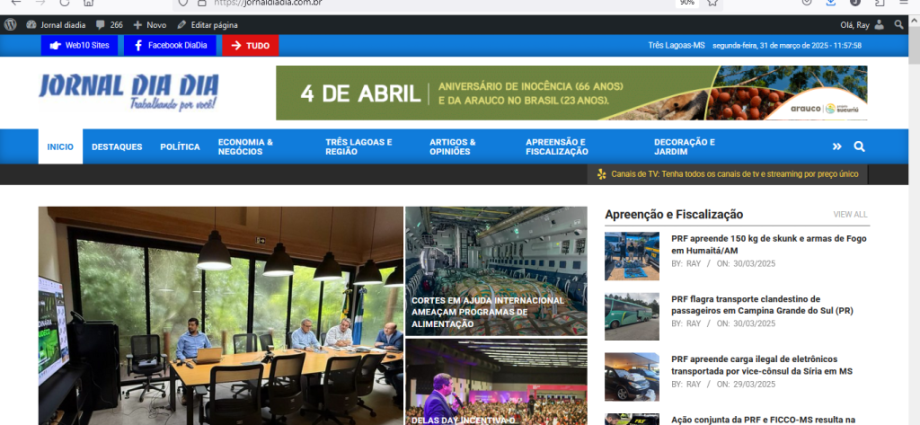
Task: Open ARTIGOS & OPINIÕES section
Action: coord(452,147)
